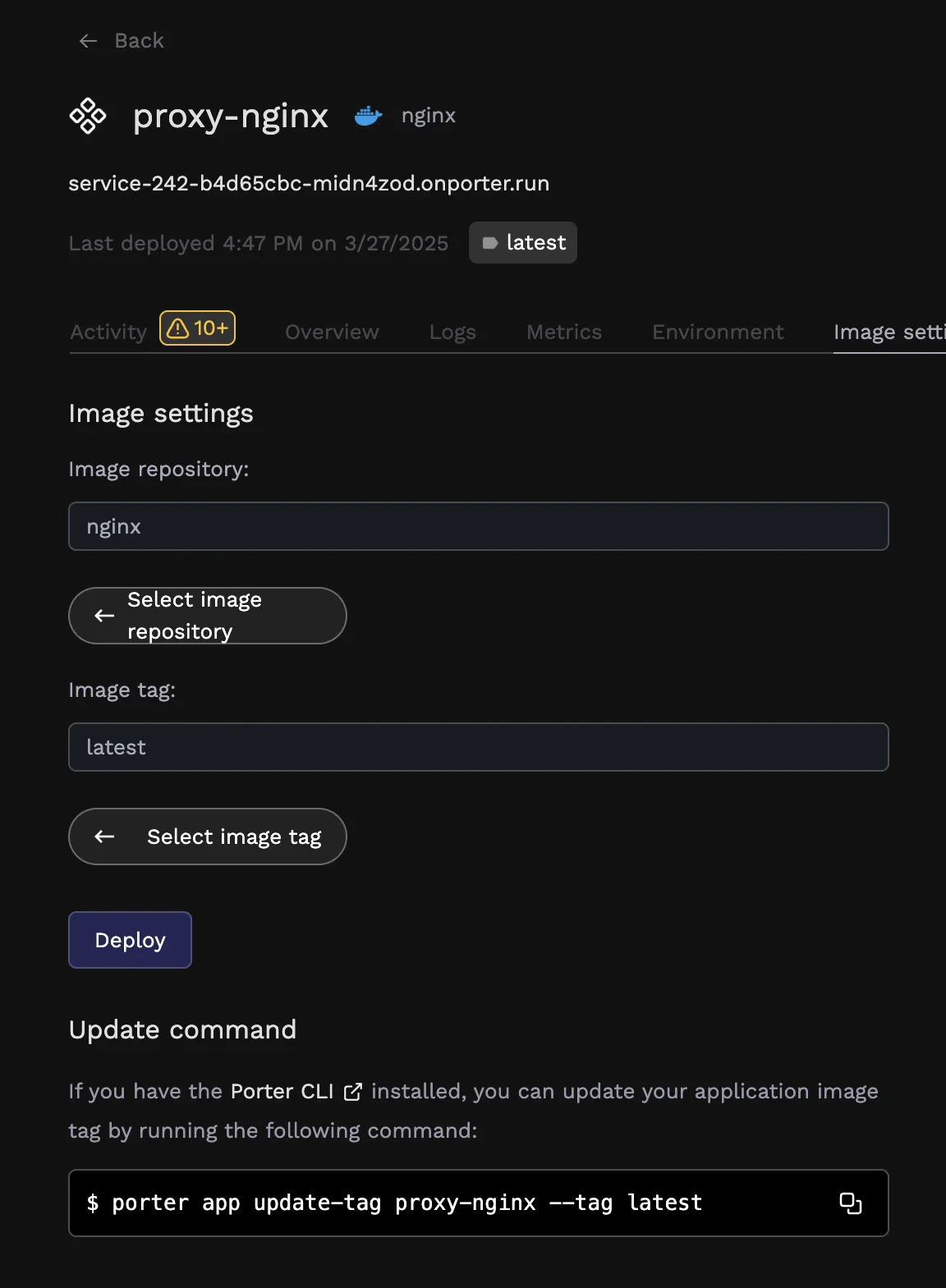Click the back arrow at the top
Screen dimensions: 946x1288
pos(88,40)
